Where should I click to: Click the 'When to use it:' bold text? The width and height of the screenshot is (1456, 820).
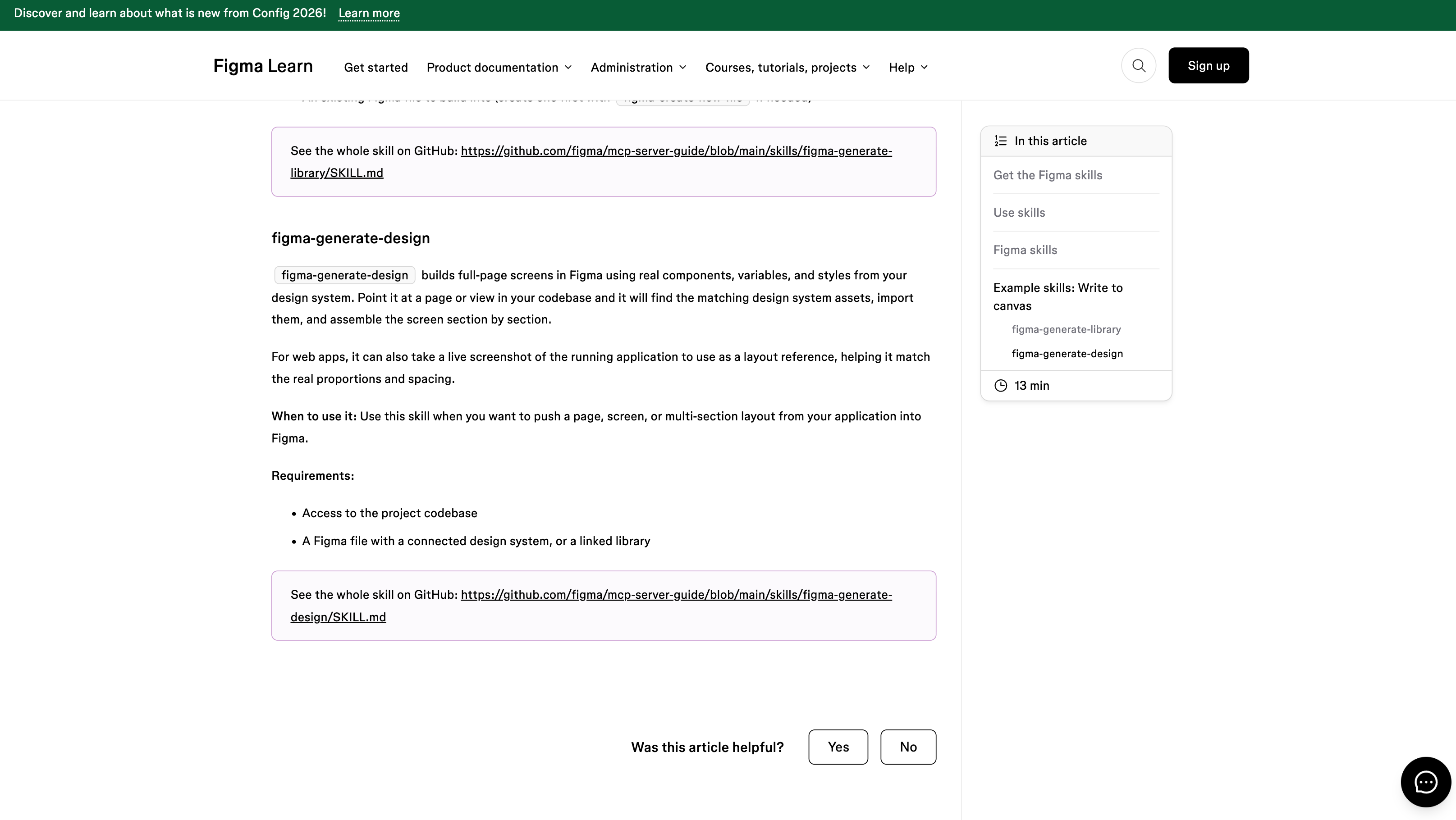coord(314,416)
